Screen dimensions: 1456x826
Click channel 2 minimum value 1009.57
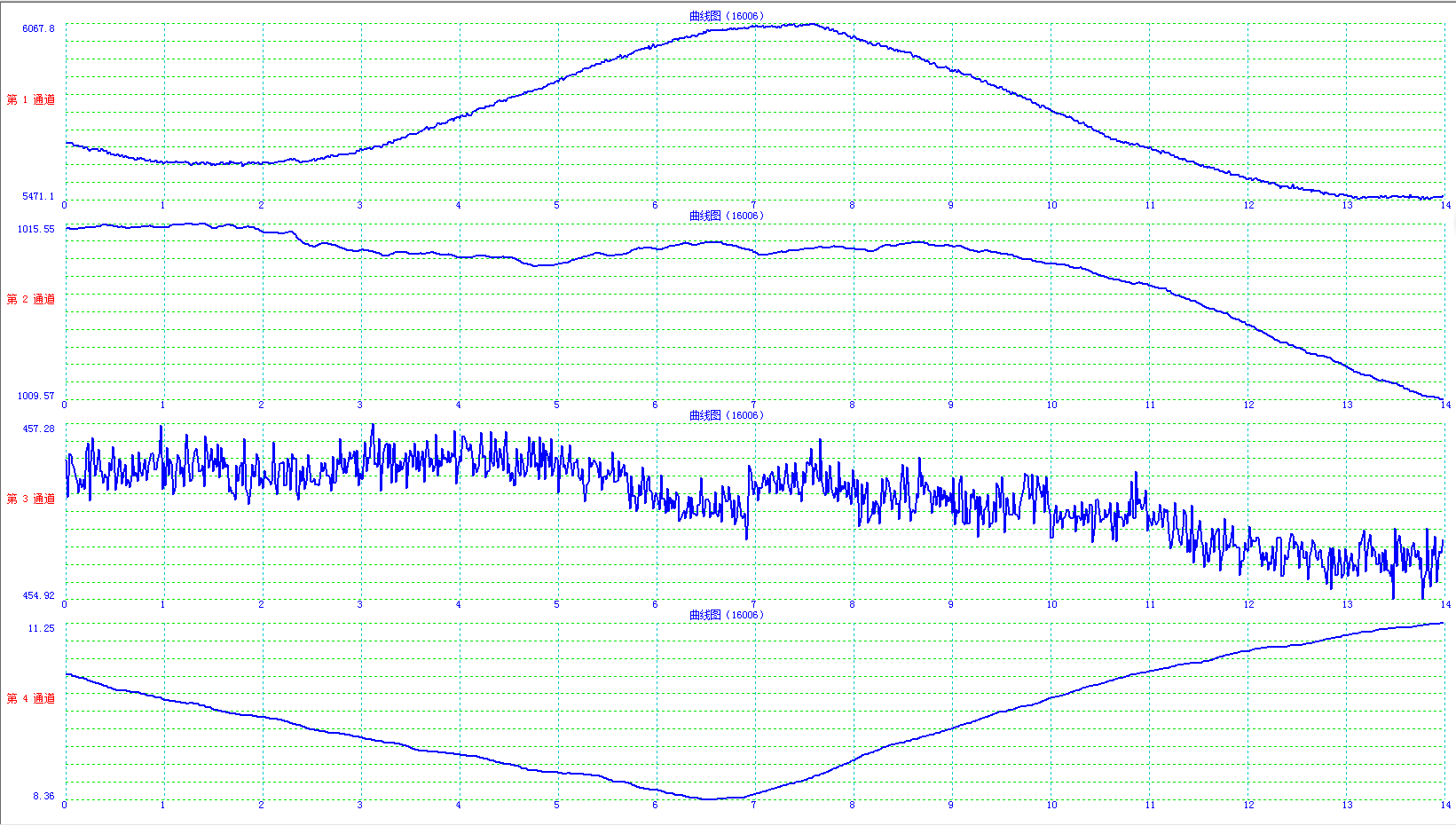(36, 396)
